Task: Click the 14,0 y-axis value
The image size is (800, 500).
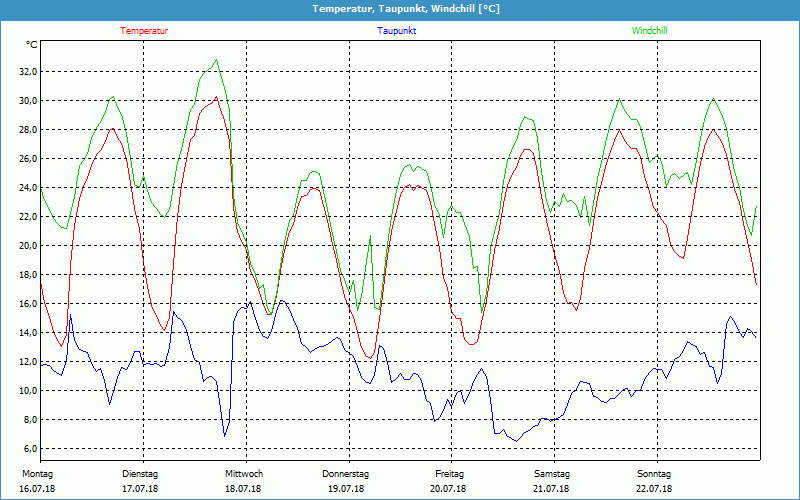Action: (x=28, y=333)
